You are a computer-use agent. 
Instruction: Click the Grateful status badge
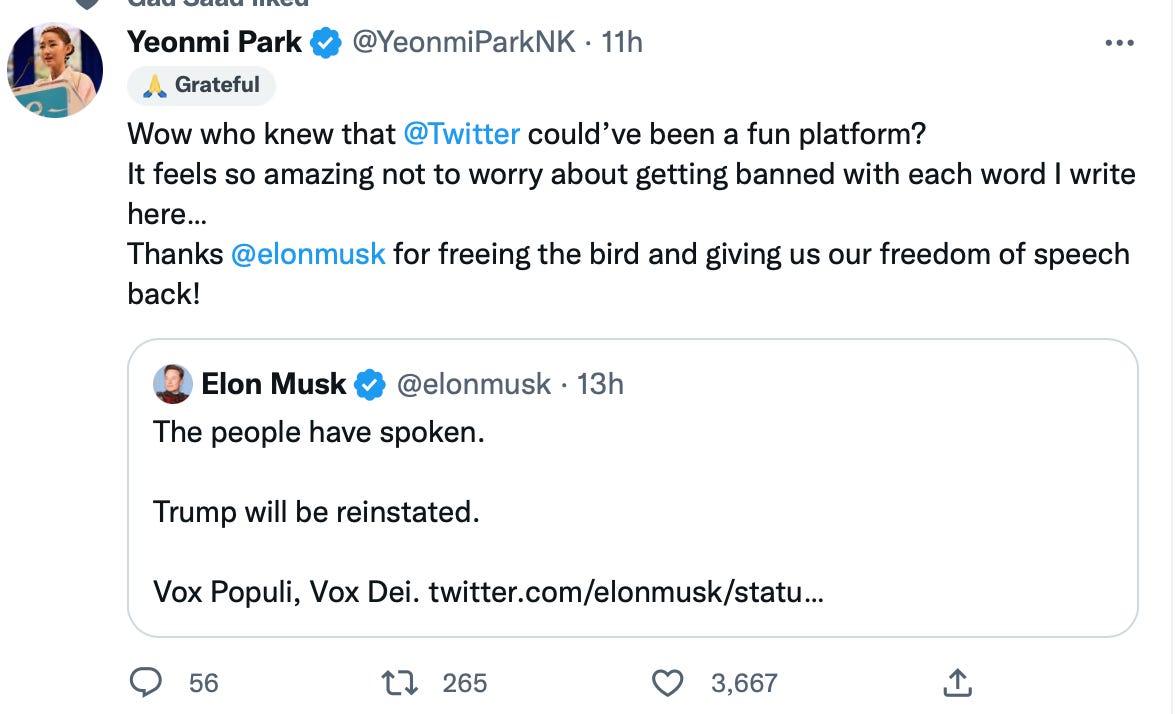pyautogui.click(x=201, y=86)
